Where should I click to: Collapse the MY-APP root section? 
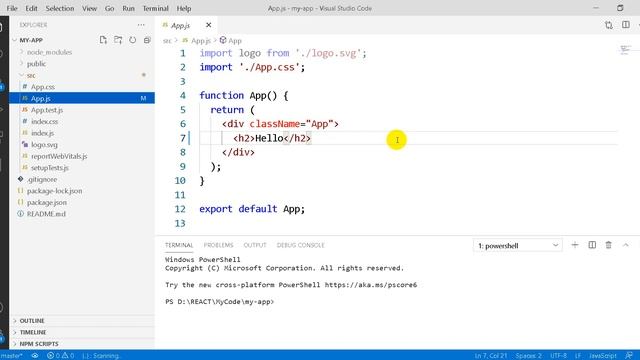(x=31, y=40)
